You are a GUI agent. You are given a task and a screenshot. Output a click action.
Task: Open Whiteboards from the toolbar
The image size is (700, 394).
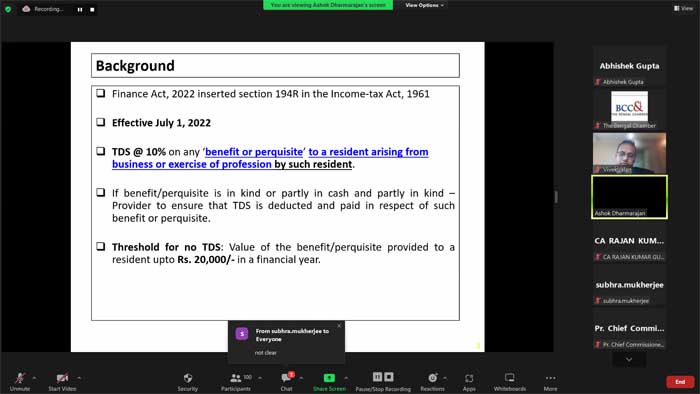510,382
